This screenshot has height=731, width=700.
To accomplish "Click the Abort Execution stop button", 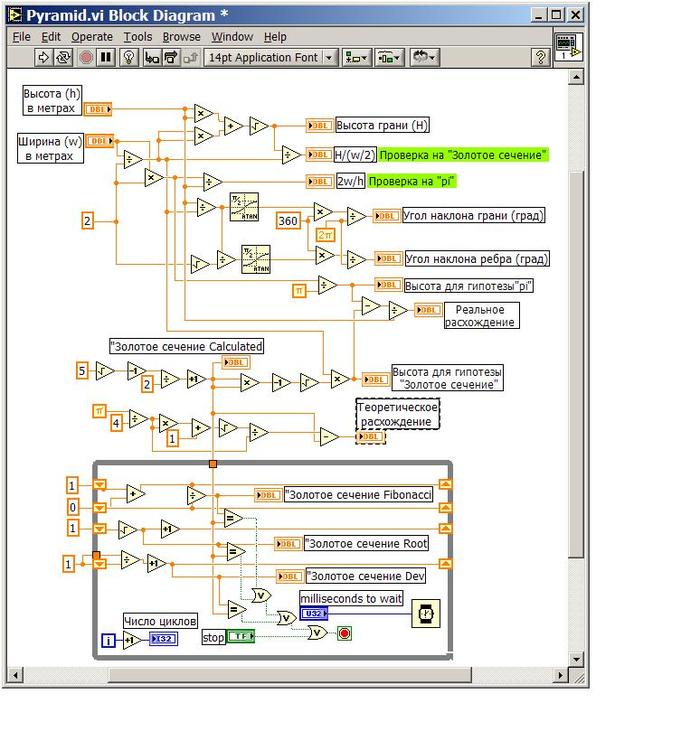I will coord(86,57).
